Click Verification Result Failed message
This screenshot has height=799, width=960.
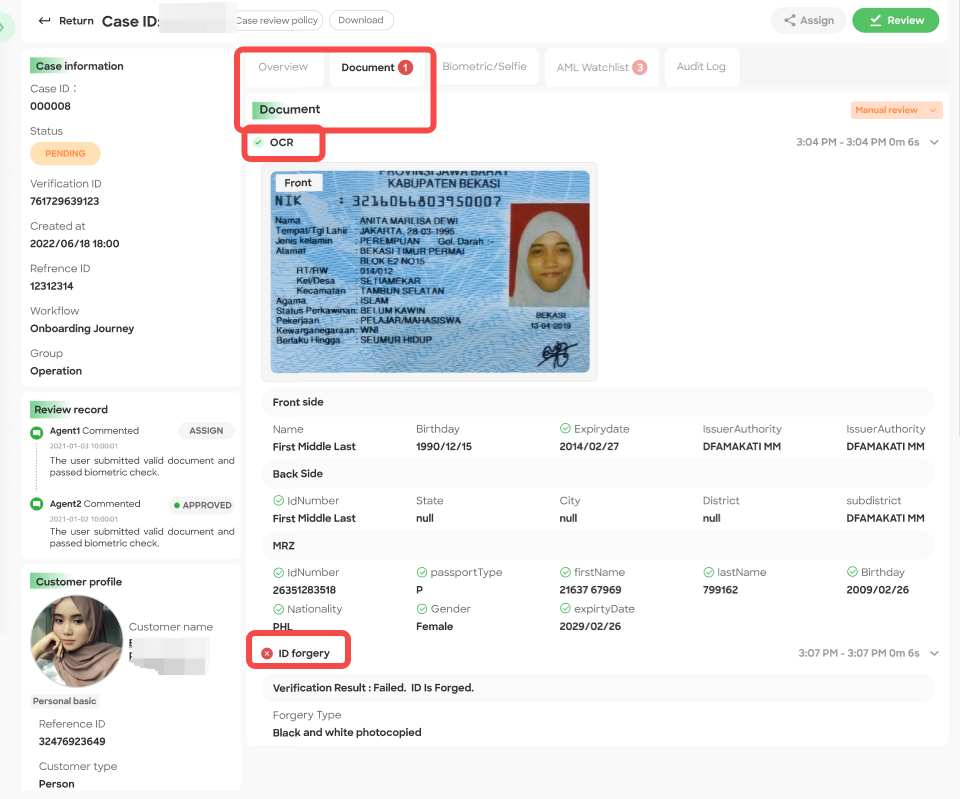(373, 688)
